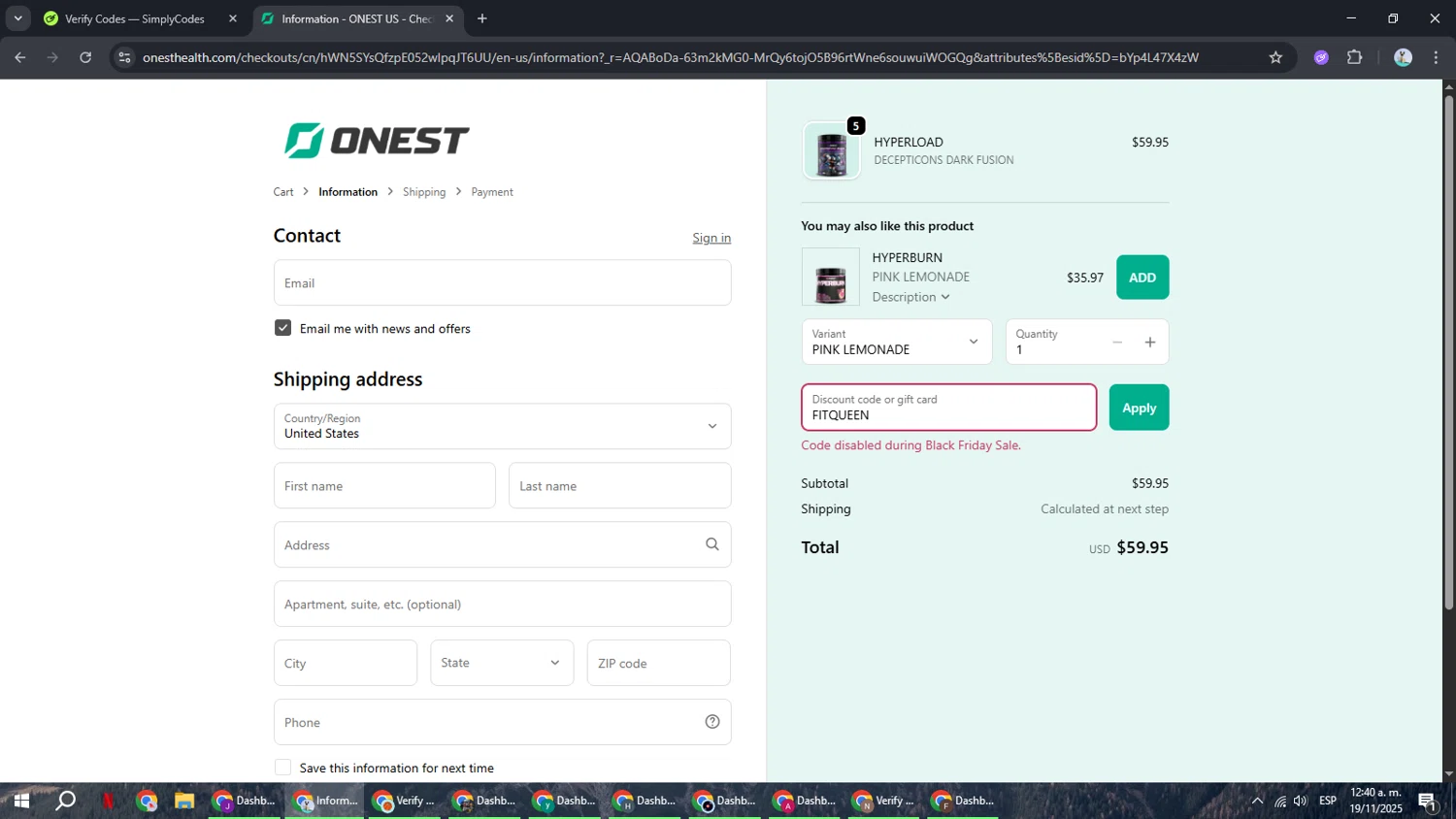Decrease quantity with the minus icon
This screenshot has width=1456, height=819.
point(1117,342)
